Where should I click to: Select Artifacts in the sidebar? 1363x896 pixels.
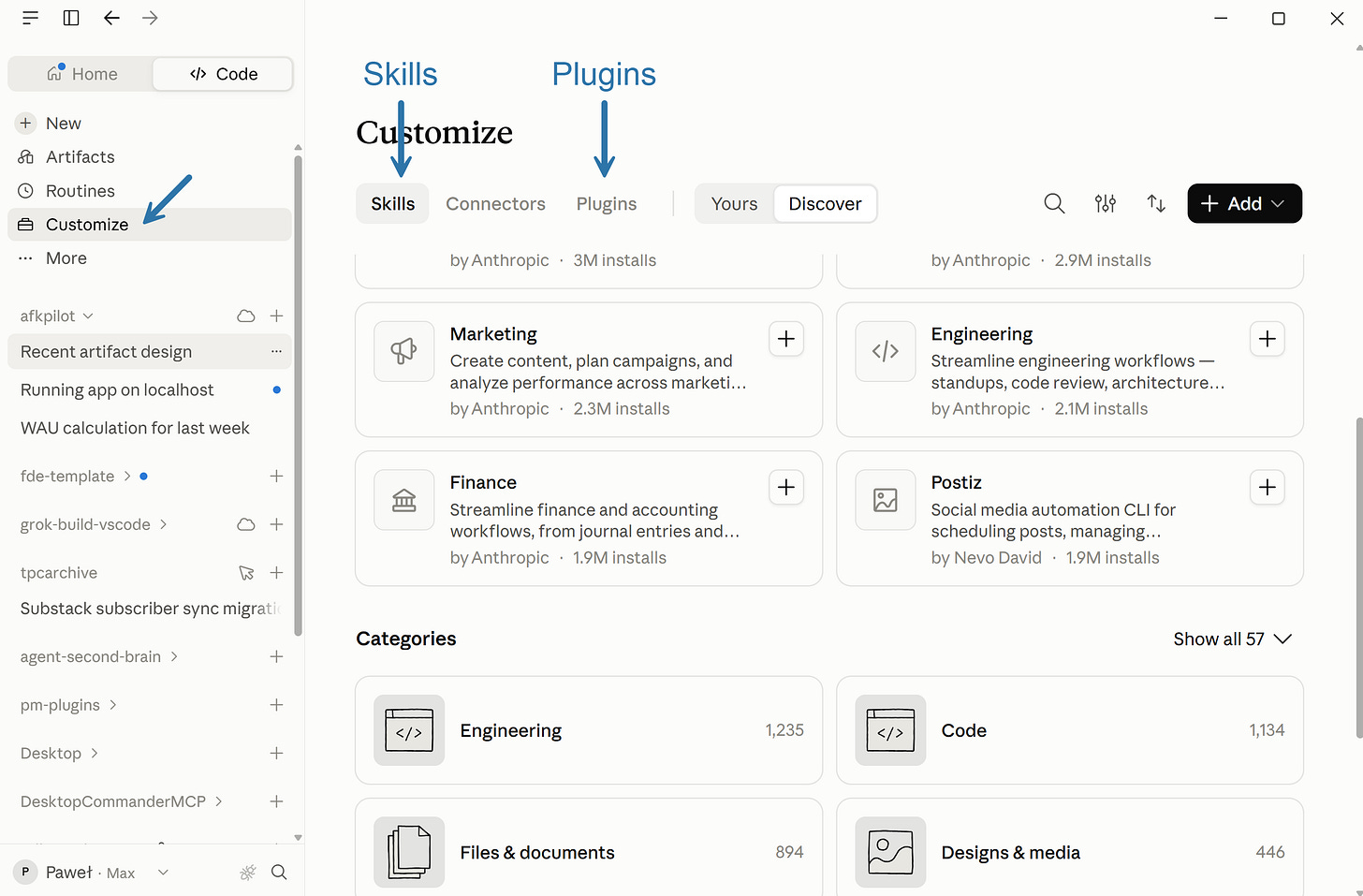150,157
